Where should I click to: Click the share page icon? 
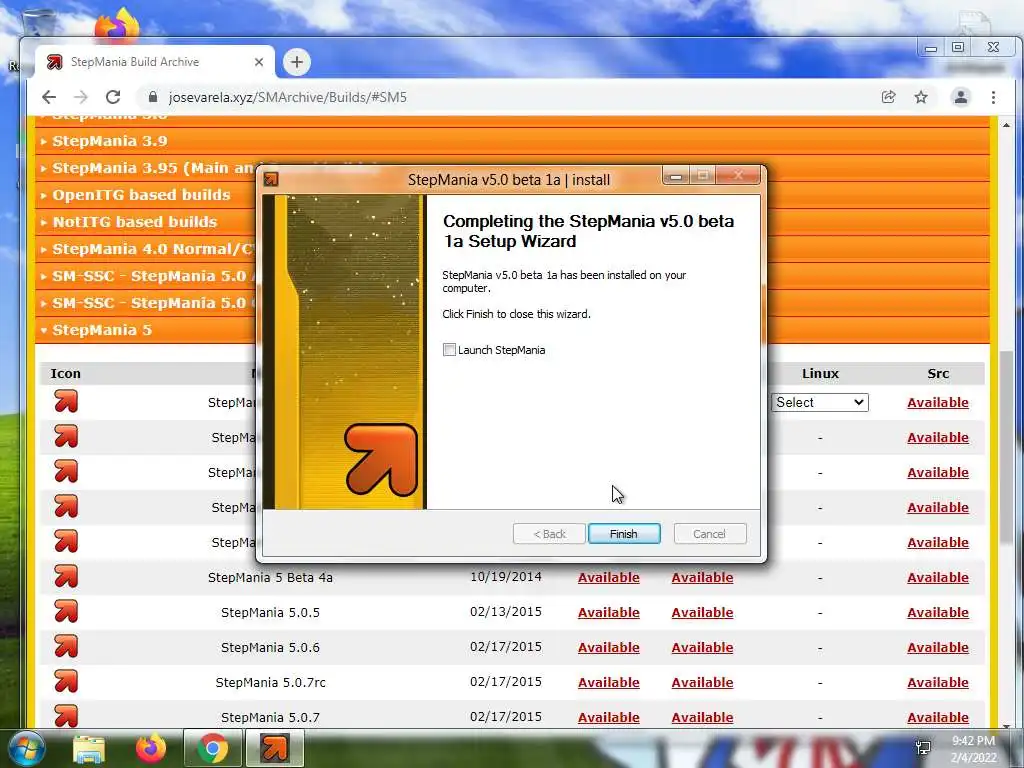(888, 97)
